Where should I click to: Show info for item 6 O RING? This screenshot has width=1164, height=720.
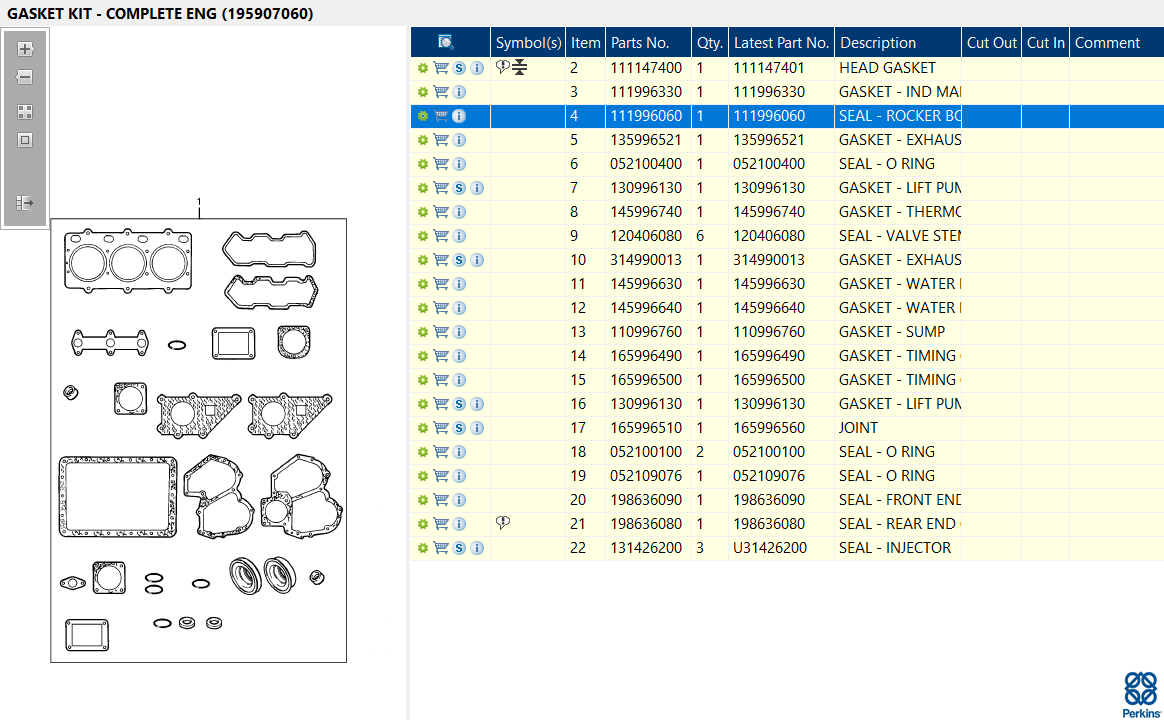[x=460, y=164]
